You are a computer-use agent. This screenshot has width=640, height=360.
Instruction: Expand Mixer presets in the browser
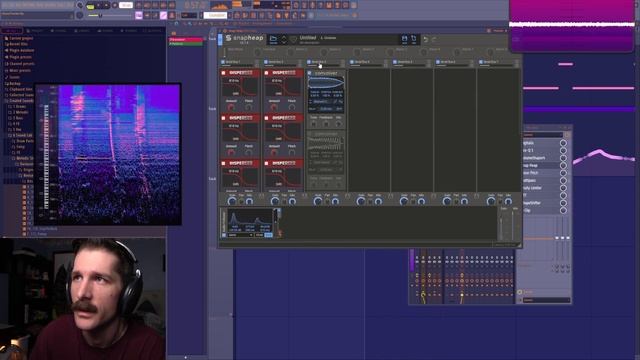click(17, 70)
